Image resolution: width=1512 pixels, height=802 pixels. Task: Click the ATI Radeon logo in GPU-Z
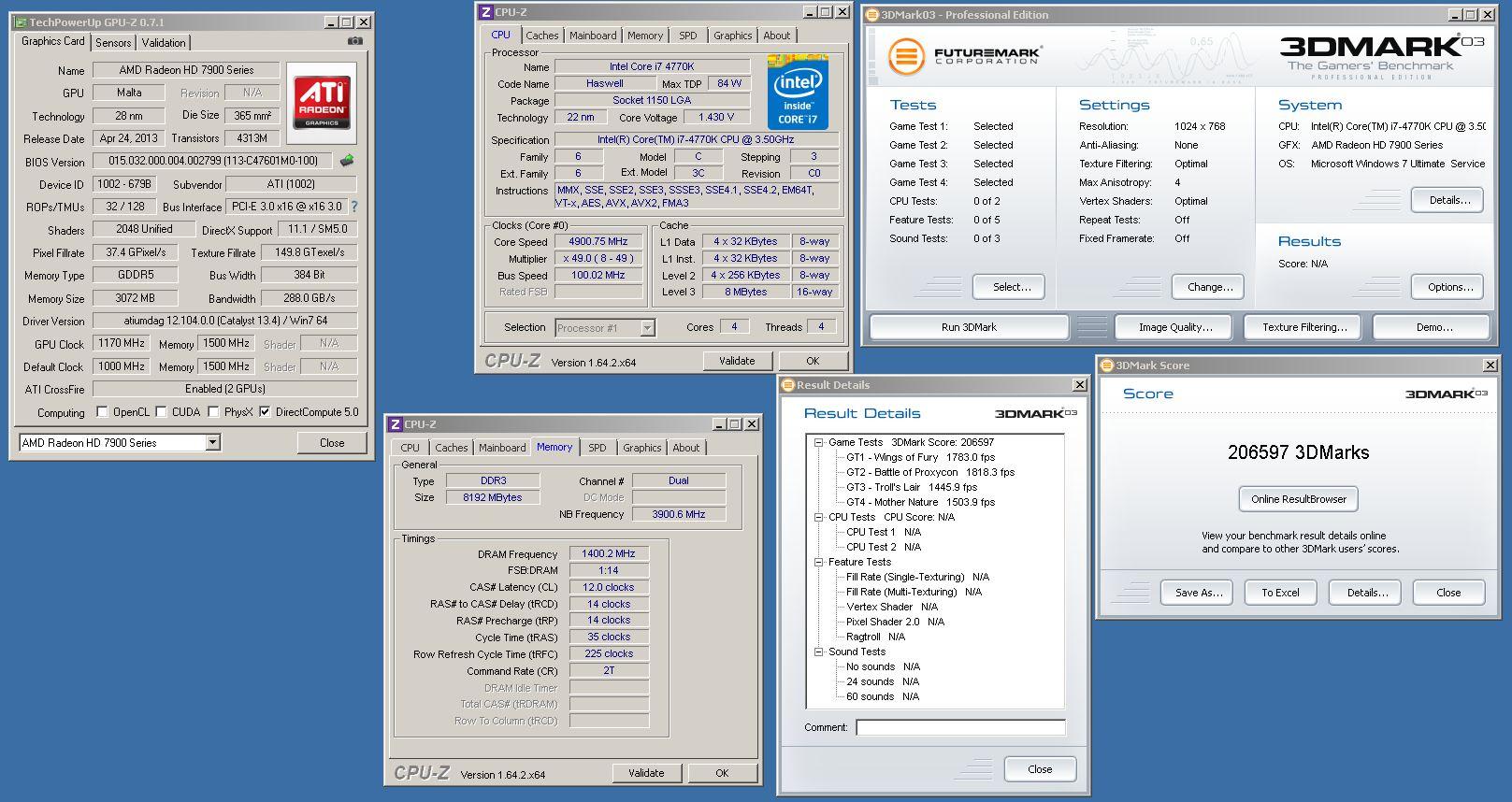(x=322, y=103)
